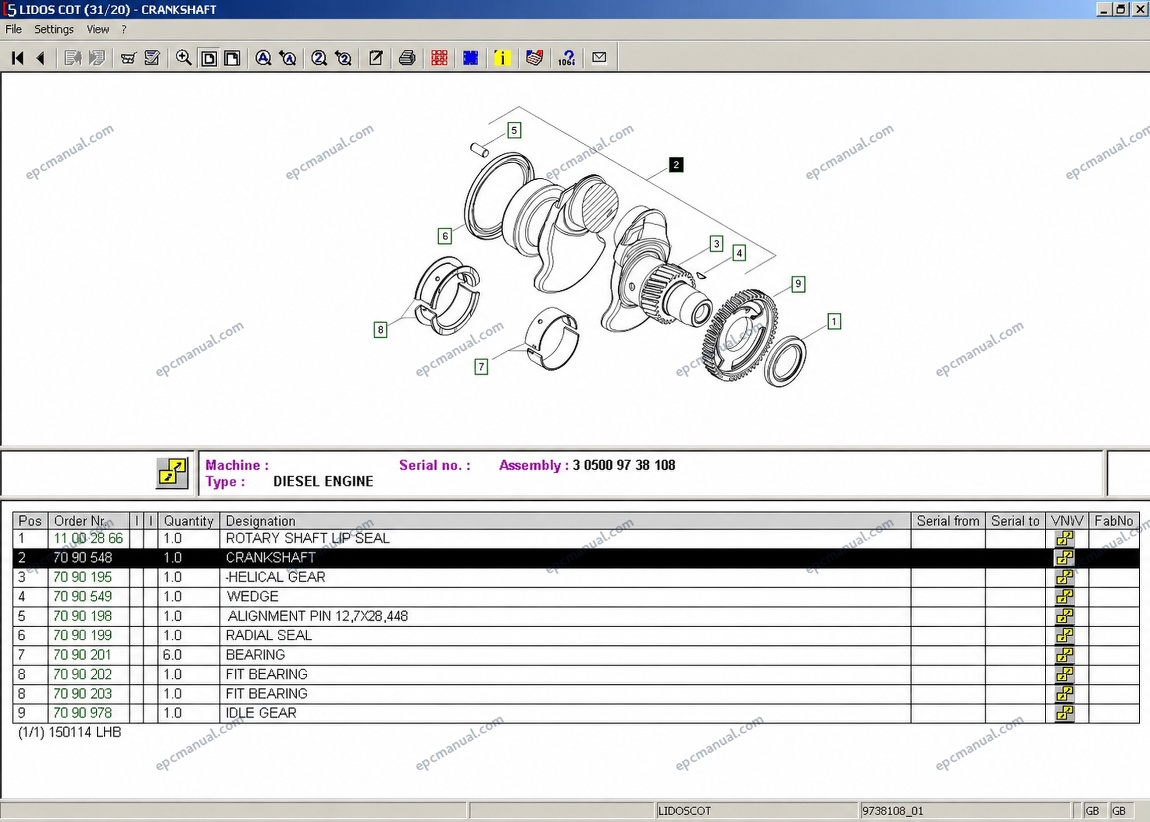The height and width of the screenshot is (822, 1150).
Task: Open the View menu
Action: pos(98,29)
